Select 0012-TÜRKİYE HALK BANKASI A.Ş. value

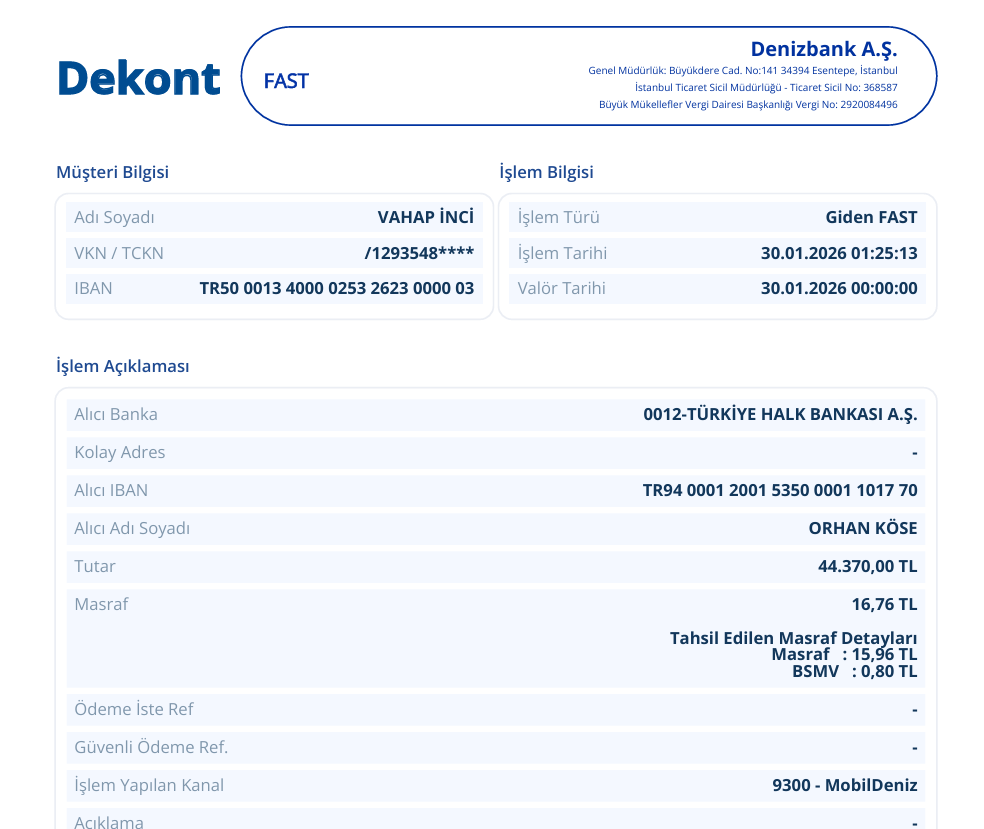tap(780, 414)
